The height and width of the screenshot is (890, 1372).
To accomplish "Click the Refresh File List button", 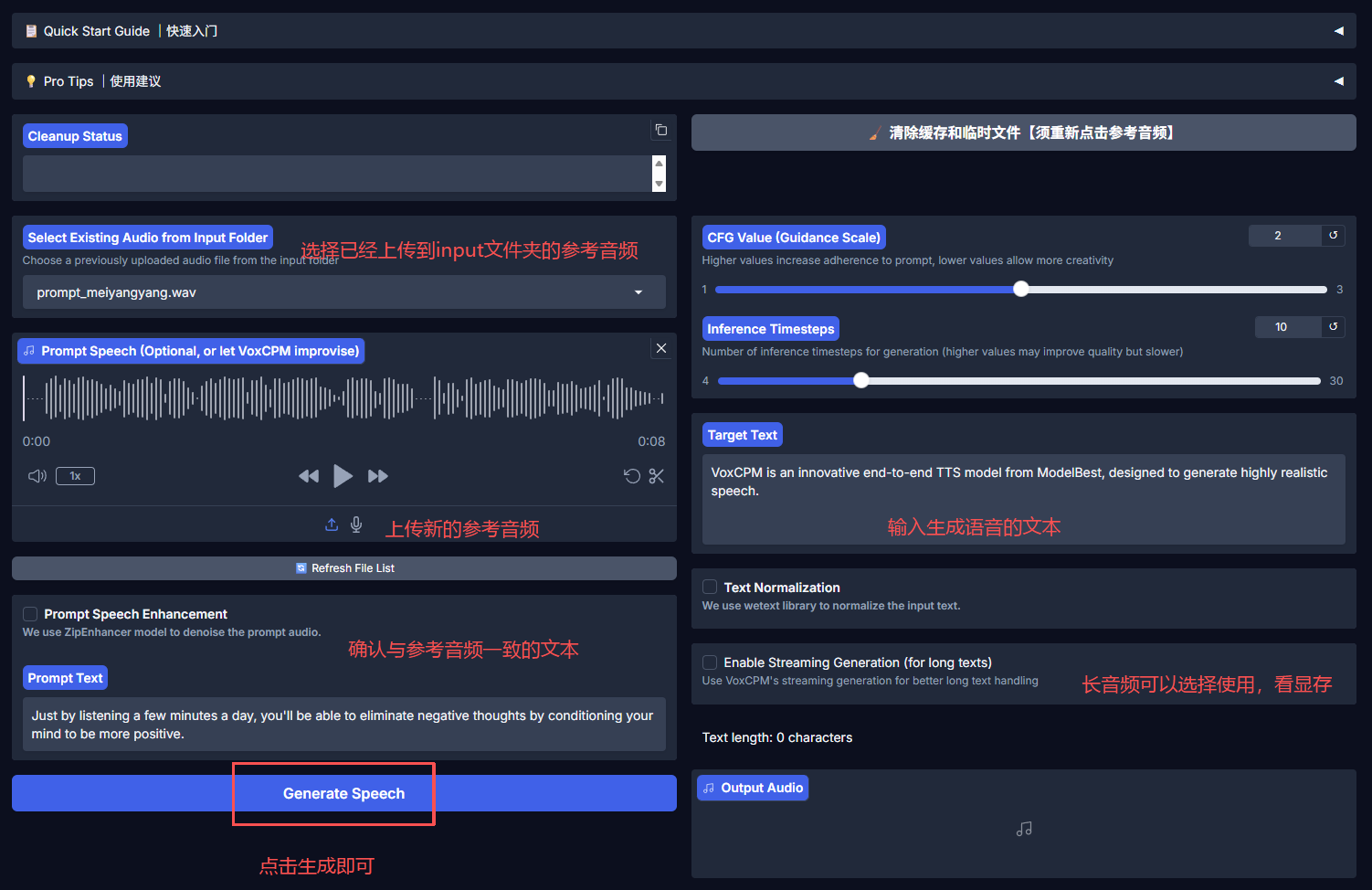I will tap(343, 568).
